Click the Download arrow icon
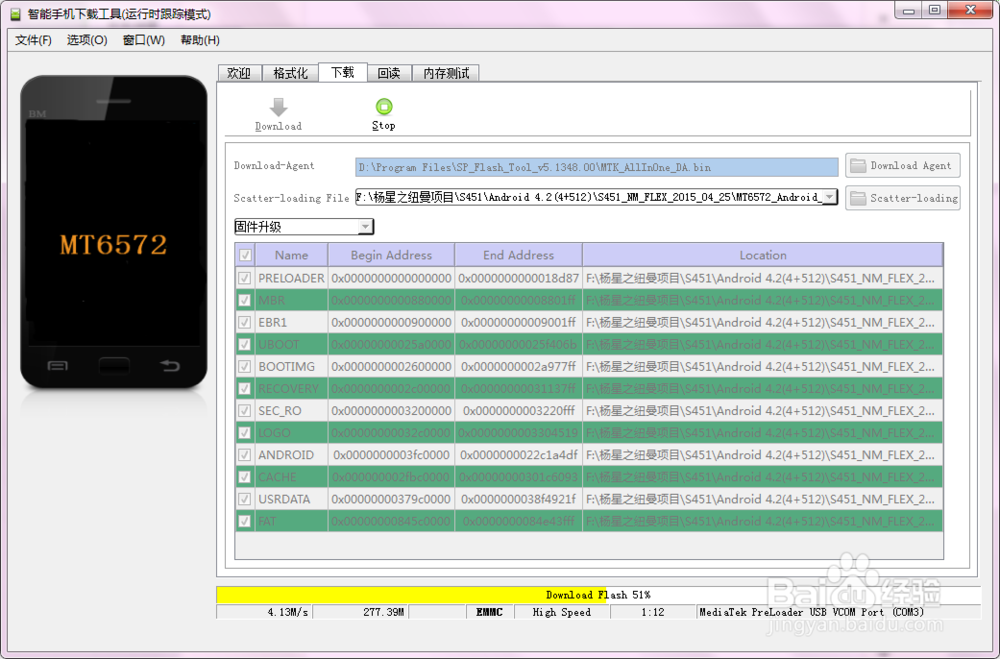1000x659 pixels. pyautogui.click(x=279, y=107)
